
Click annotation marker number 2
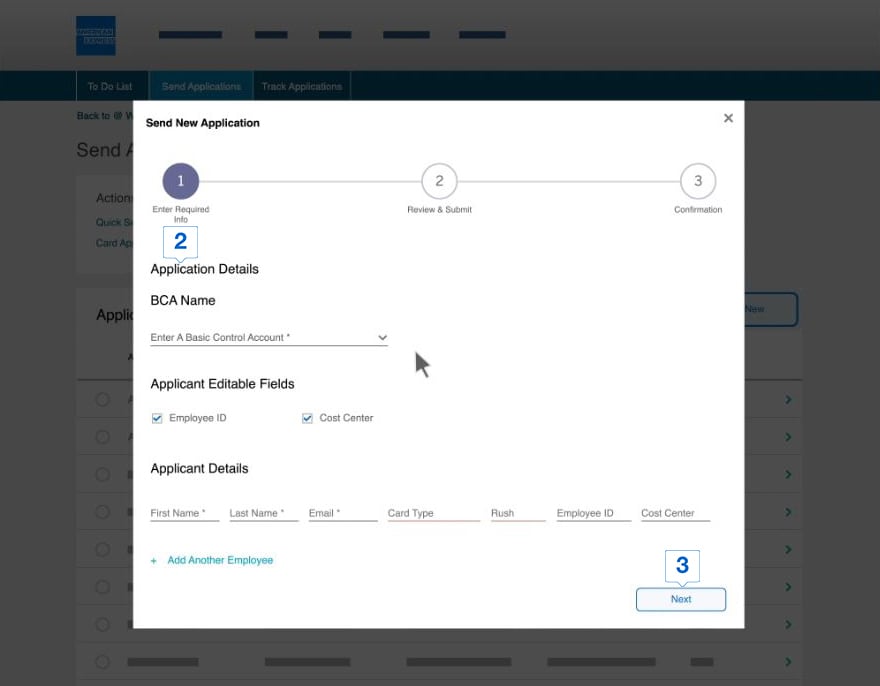pyautogui.click(x=180, y=241)
